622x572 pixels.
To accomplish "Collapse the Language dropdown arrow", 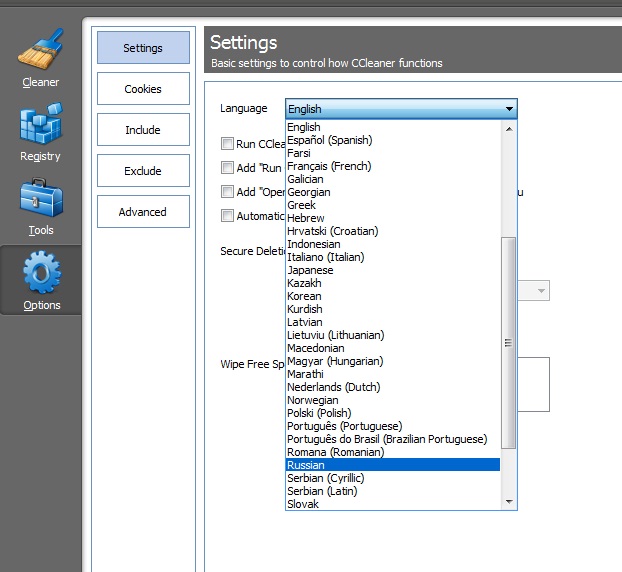I will point(509,109).
